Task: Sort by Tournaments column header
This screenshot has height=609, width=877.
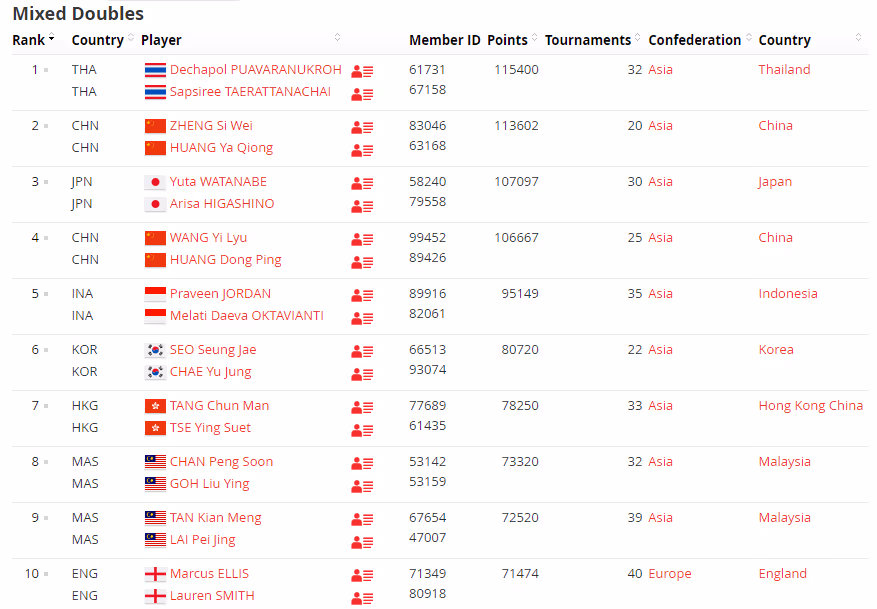Action: (x=588, y=40)
